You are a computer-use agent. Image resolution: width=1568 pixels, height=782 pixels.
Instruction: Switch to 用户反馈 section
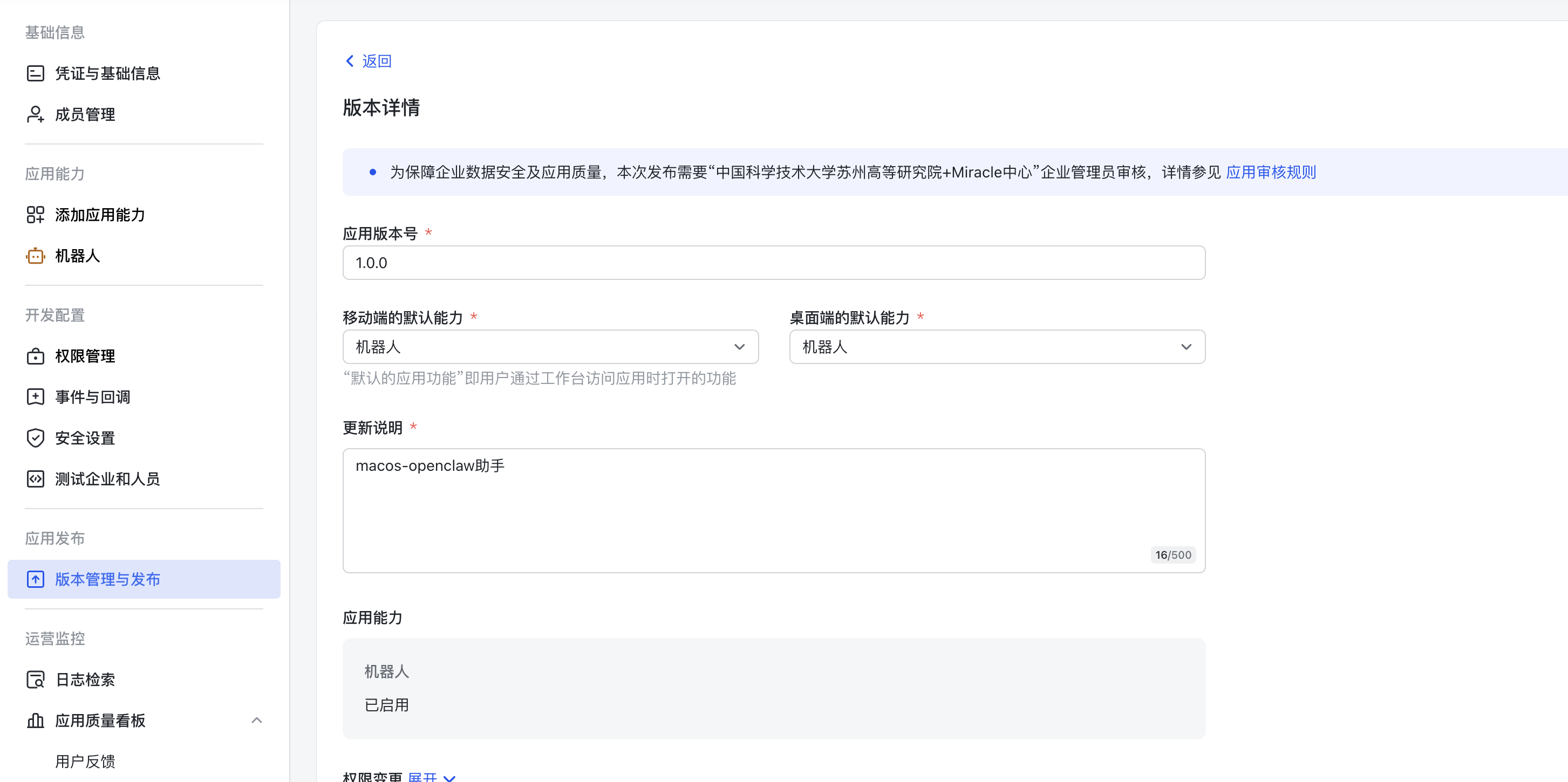(x=86, y=762)
